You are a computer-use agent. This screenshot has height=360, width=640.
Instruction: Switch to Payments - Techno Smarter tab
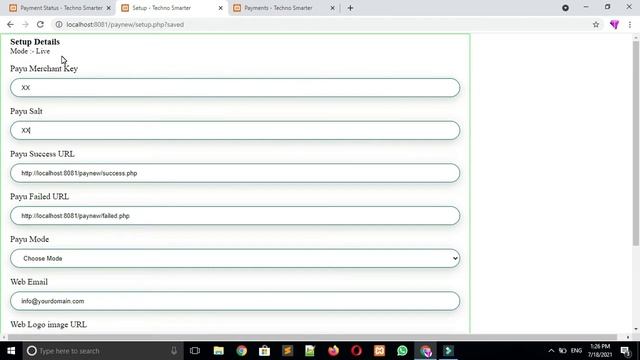point(284,8)
